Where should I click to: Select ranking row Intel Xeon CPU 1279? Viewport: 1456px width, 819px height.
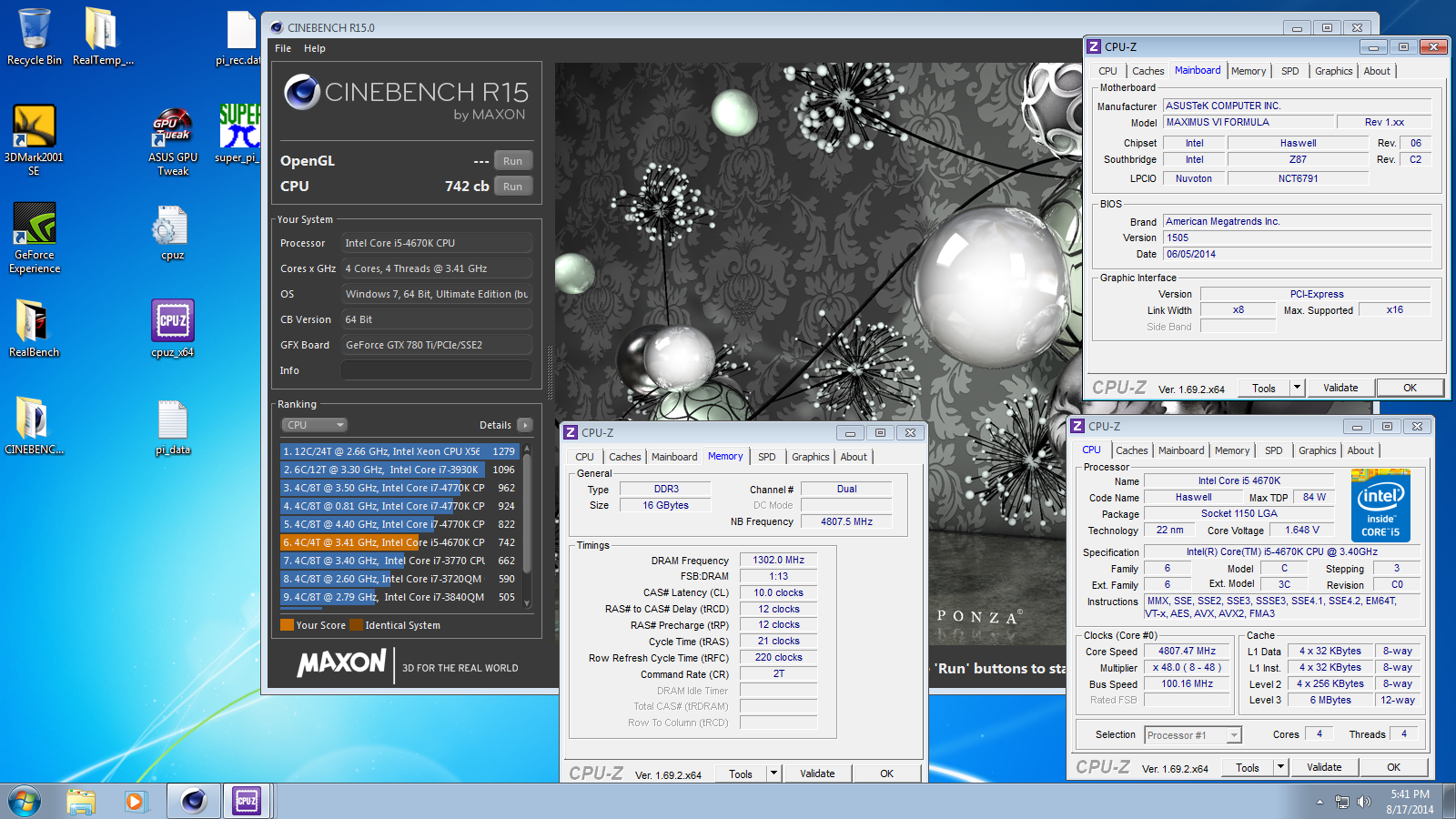pos(399,451)
